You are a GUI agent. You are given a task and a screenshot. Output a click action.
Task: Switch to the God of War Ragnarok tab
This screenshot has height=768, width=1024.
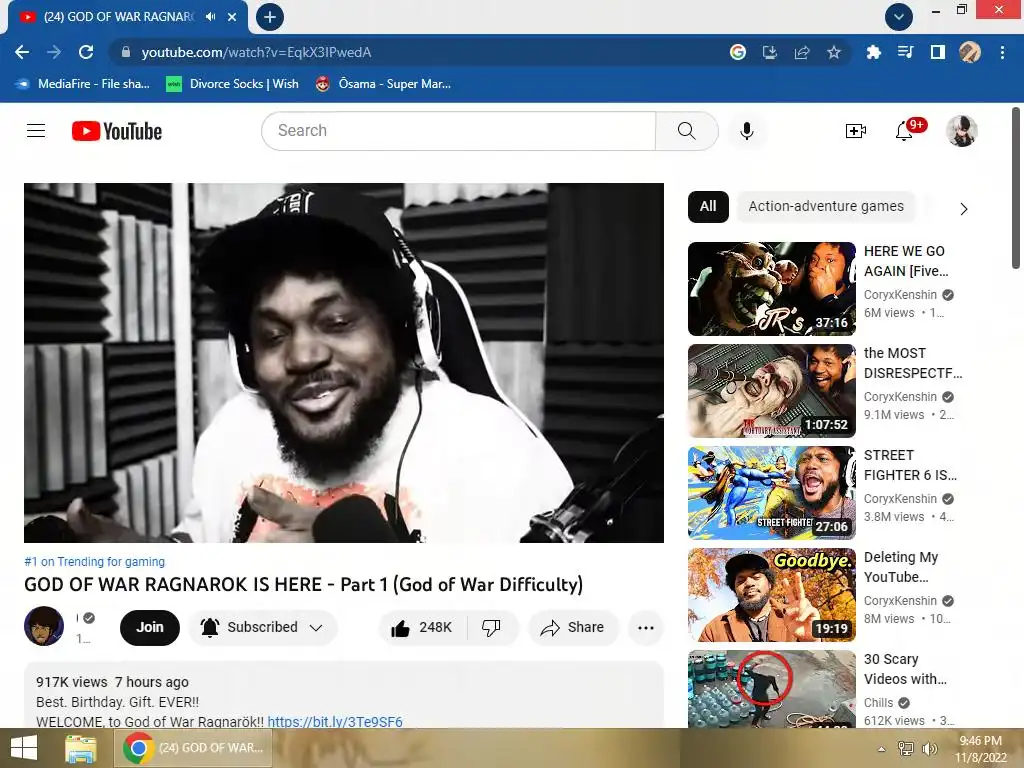pos(119,17)
